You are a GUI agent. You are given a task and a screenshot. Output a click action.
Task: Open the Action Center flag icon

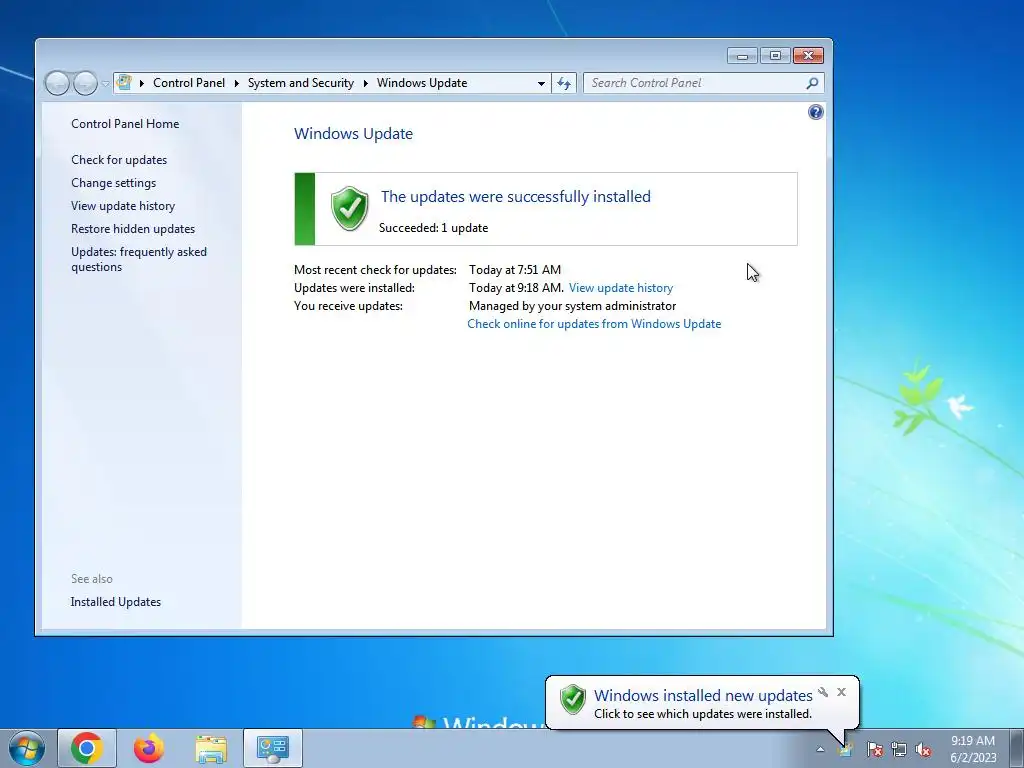pyautogui.click(x=874, y=749)
